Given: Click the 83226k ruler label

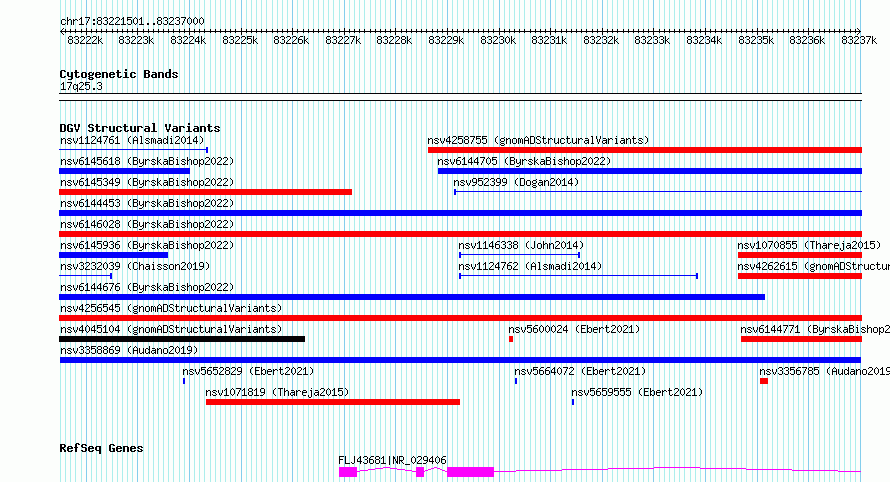Looking at the screenshot, I should point(291,40).
